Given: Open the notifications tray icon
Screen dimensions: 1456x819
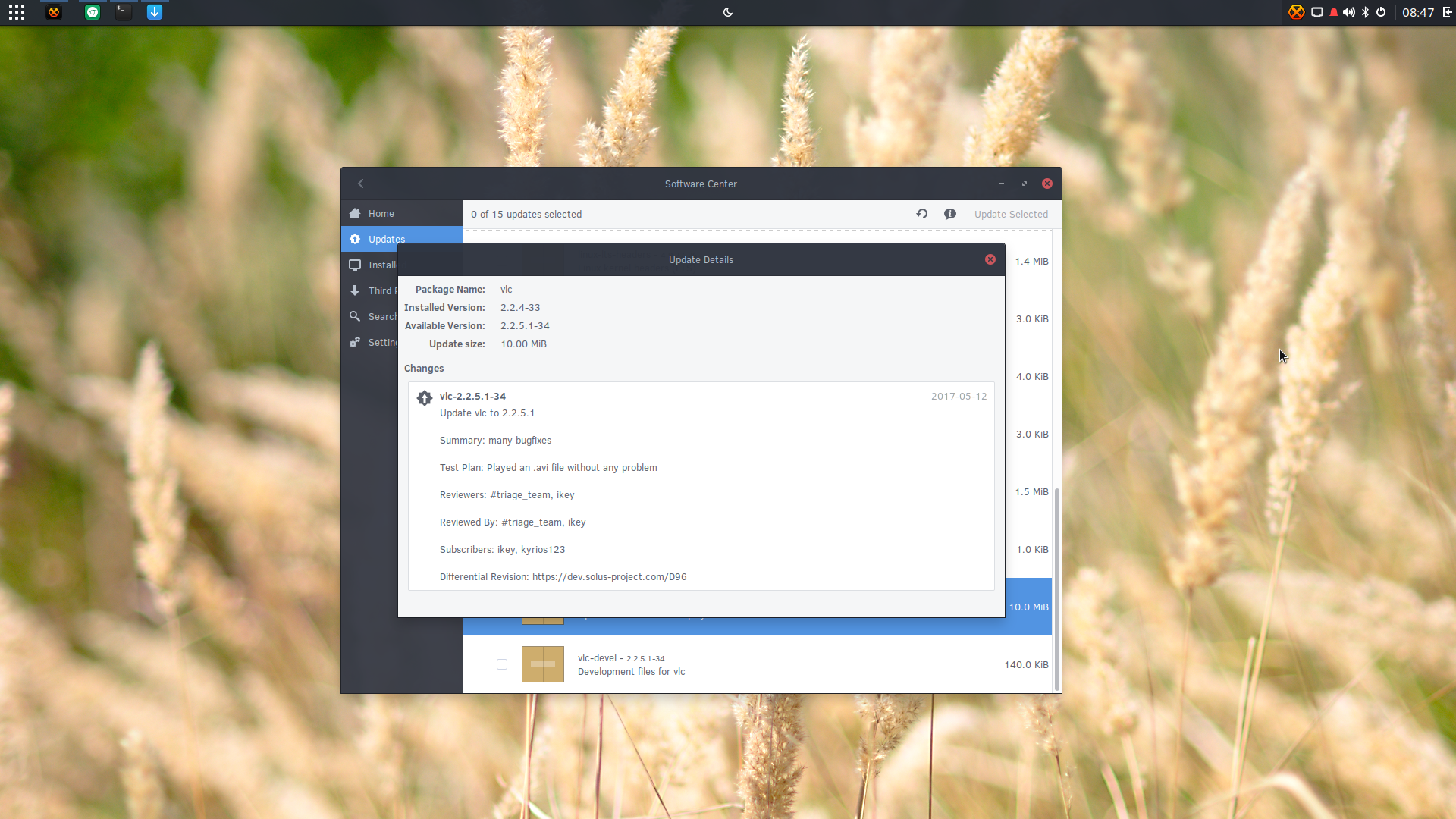Looking at the screenshot, I should tap(1317, 12).
